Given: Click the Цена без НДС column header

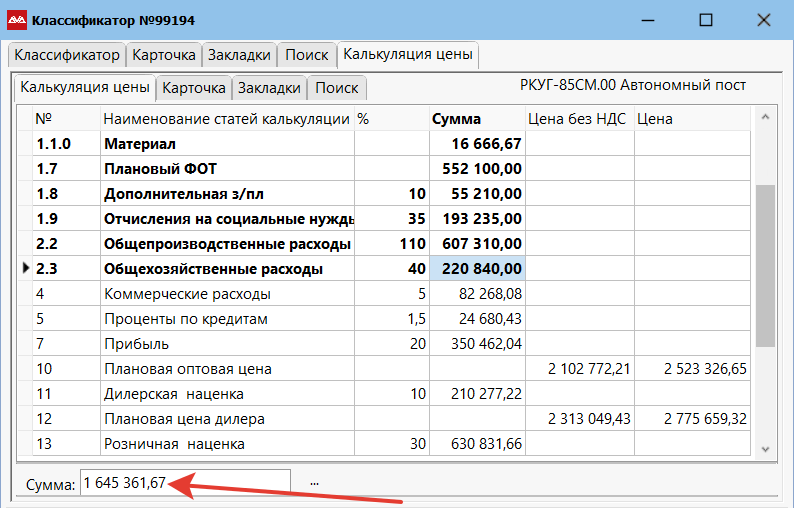Looking at the screenshot, I should (577, 119).
